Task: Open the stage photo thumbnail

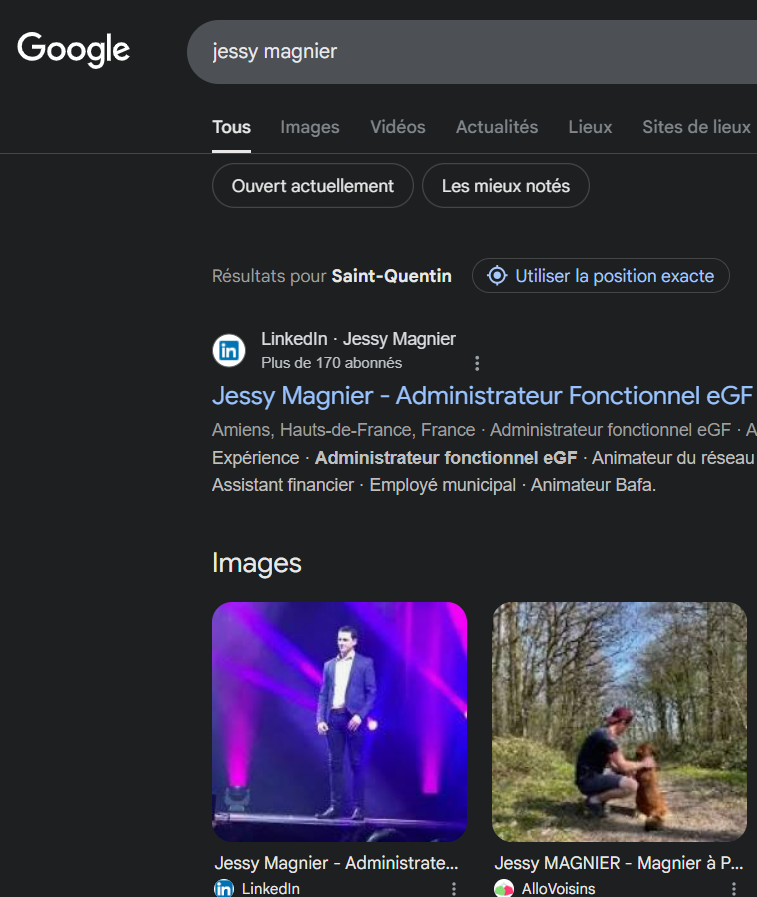Action: point(339,721)
